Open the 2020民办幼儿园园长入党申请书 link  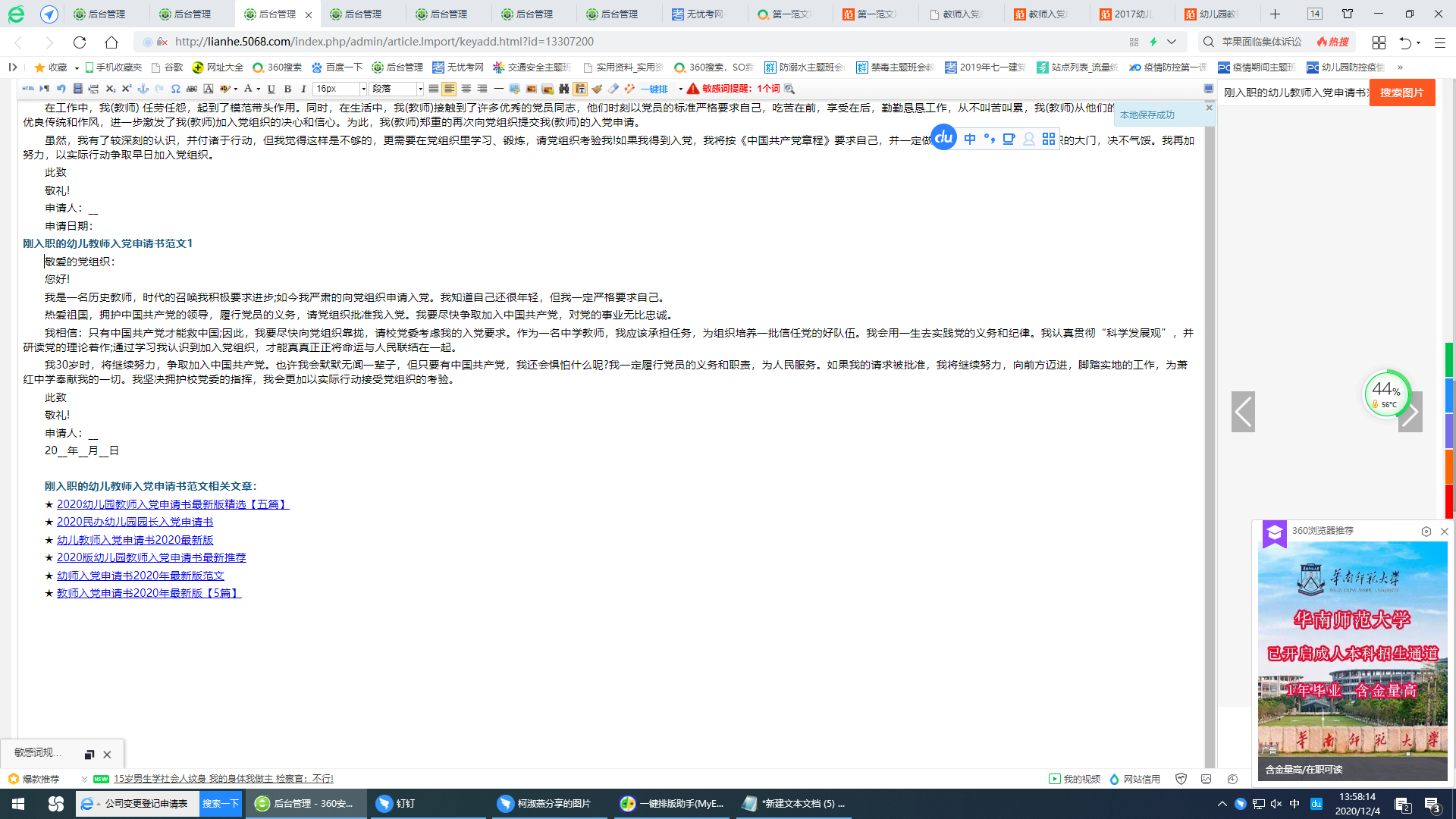click(x=135, y=522)
